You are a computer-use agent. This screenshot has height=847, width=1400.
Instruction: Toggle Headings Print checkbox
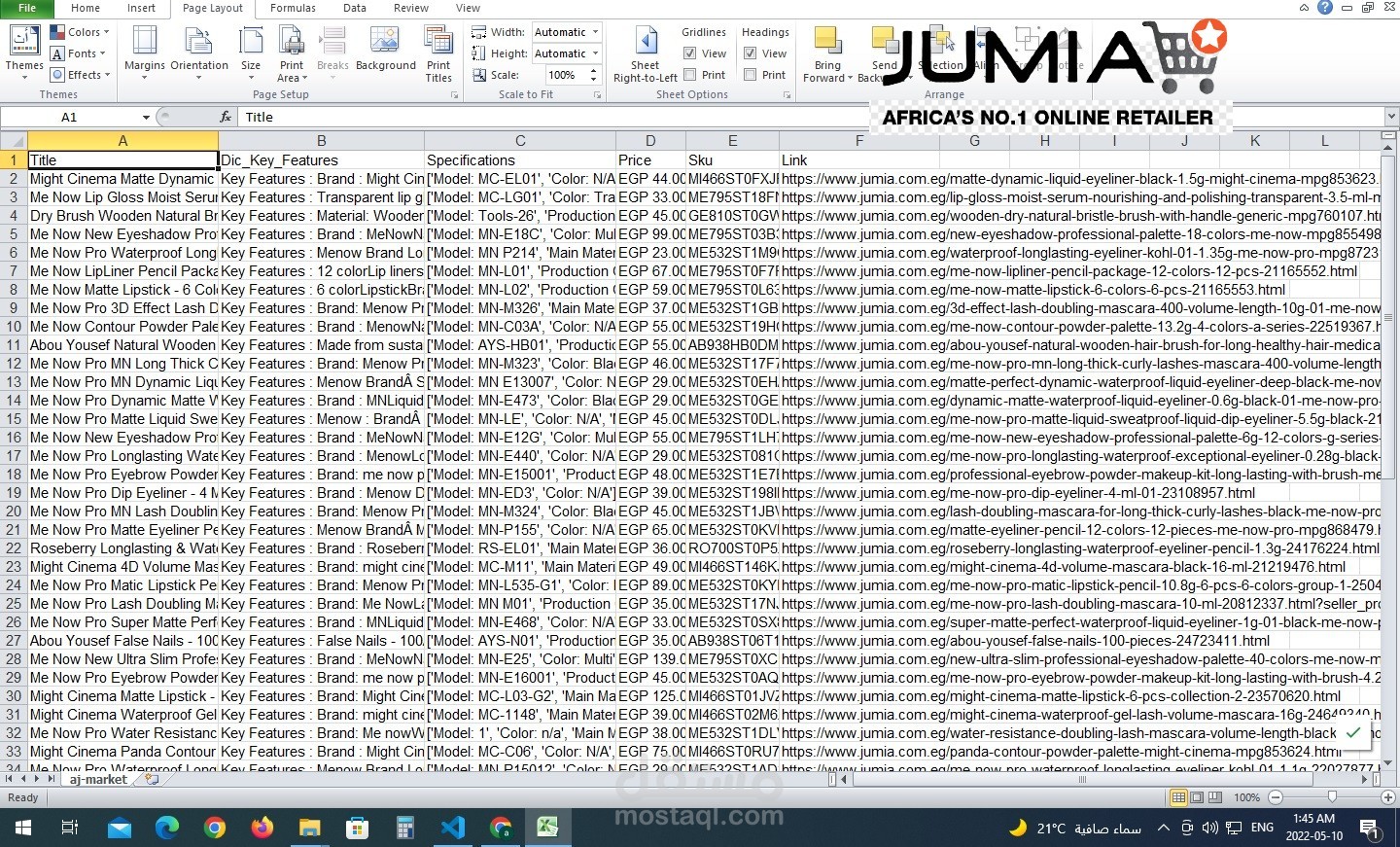point(750,75)
